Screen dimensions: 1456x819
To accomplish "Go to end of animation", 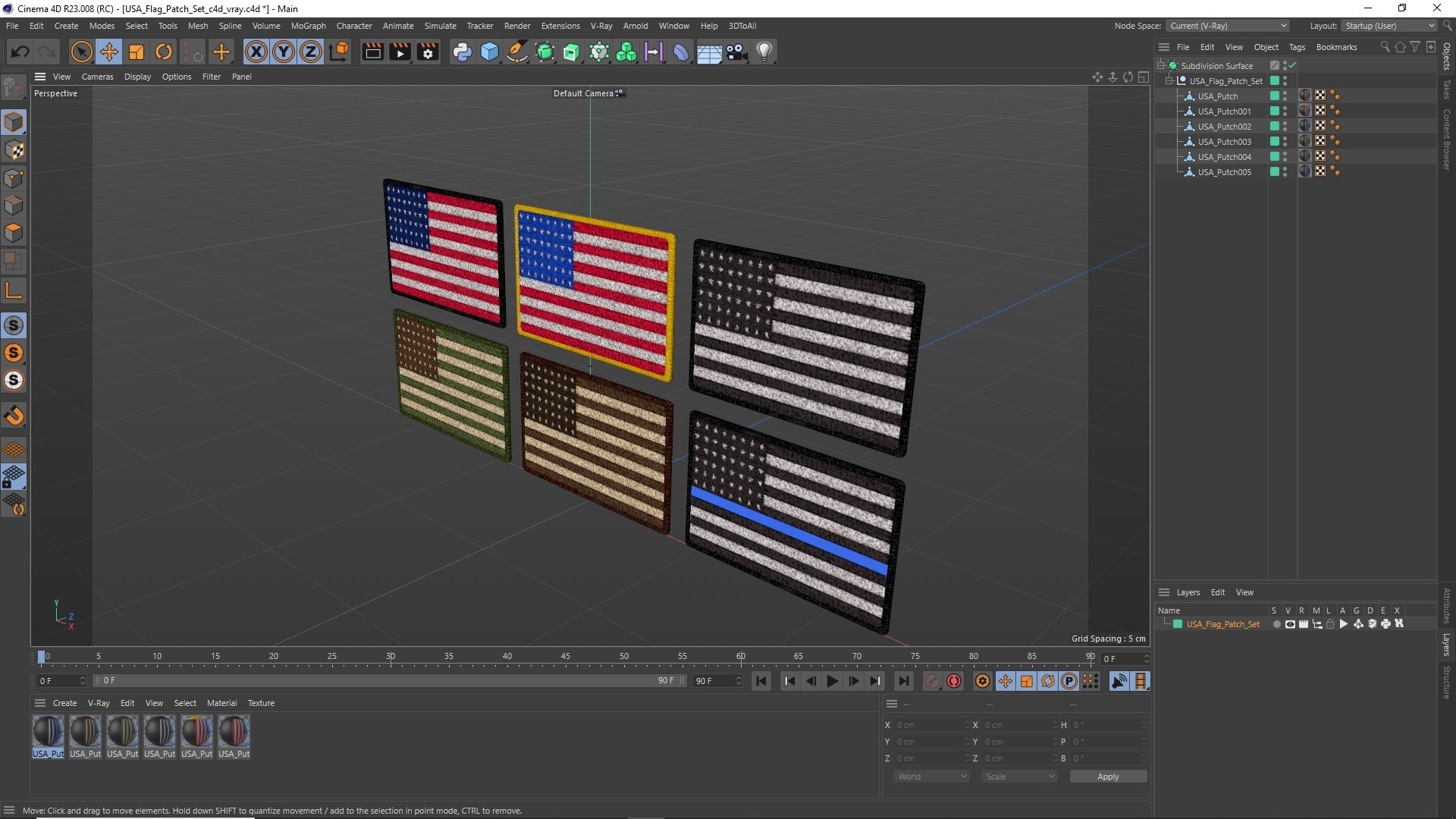I will (903, 681).
